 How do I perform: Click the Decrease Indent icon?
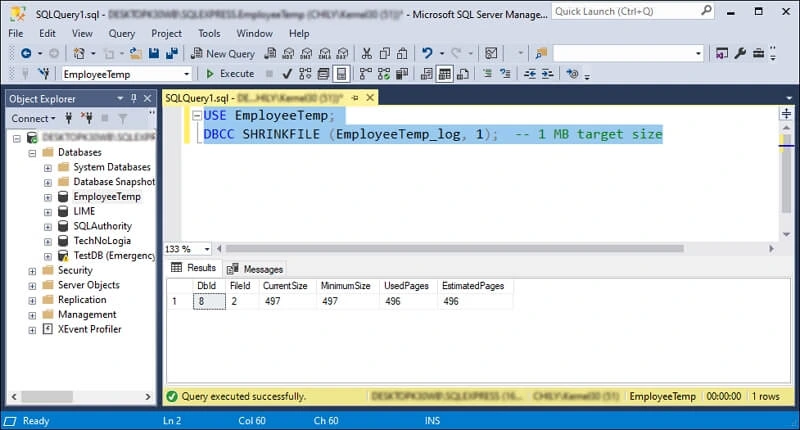pyautogui.click(x=530, y=74)
